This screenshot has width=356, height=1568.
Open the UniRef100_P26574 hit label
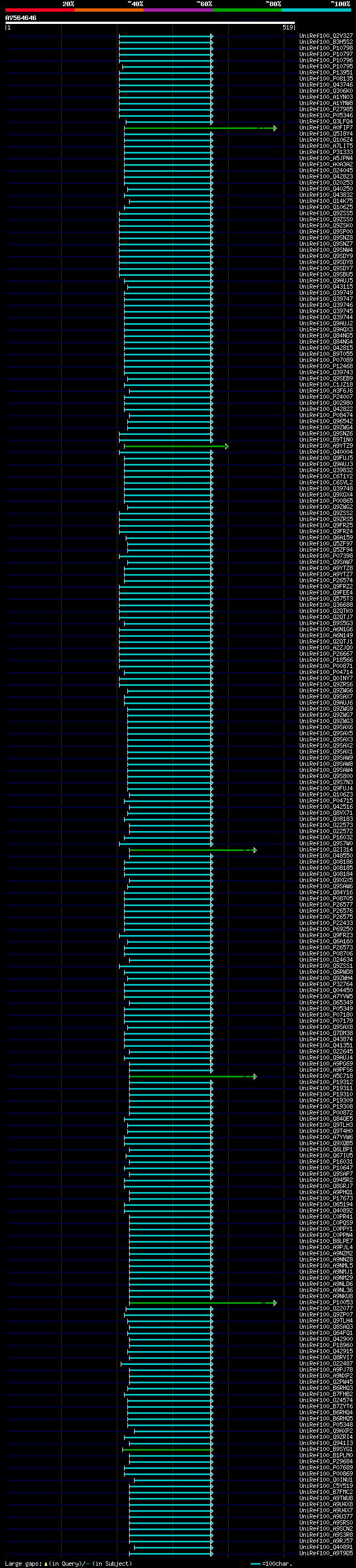point(325,580)
